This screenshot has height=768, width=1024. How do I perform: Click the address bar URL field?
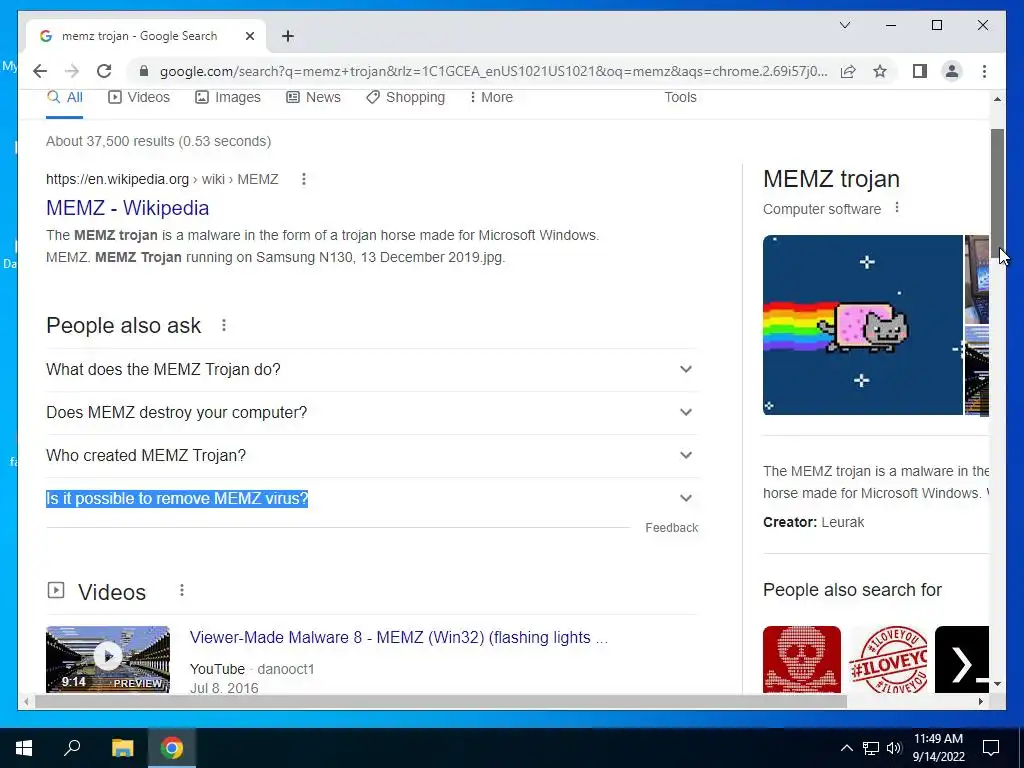493,71
